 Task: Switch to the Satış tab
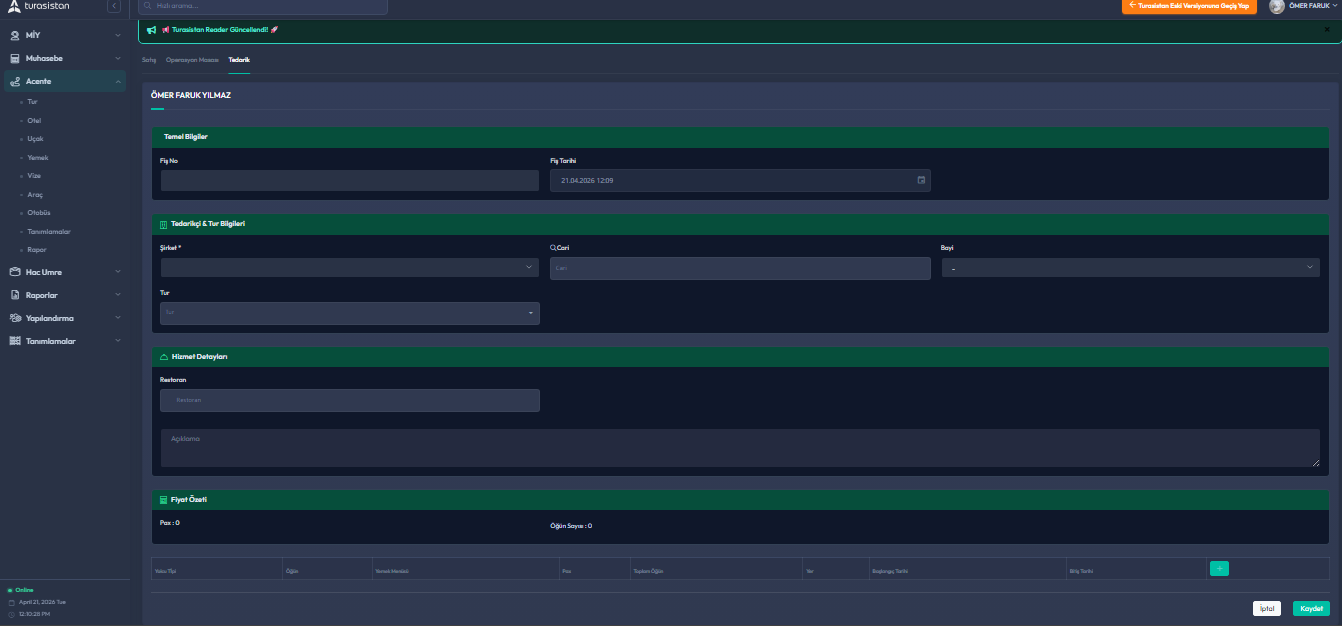click(149, 60)
